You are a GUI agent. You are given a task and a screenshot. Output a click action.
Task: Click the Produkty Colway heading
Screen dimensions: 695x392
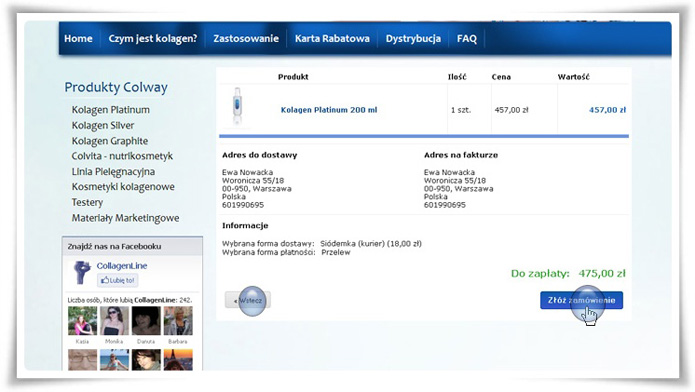point(116,87)
